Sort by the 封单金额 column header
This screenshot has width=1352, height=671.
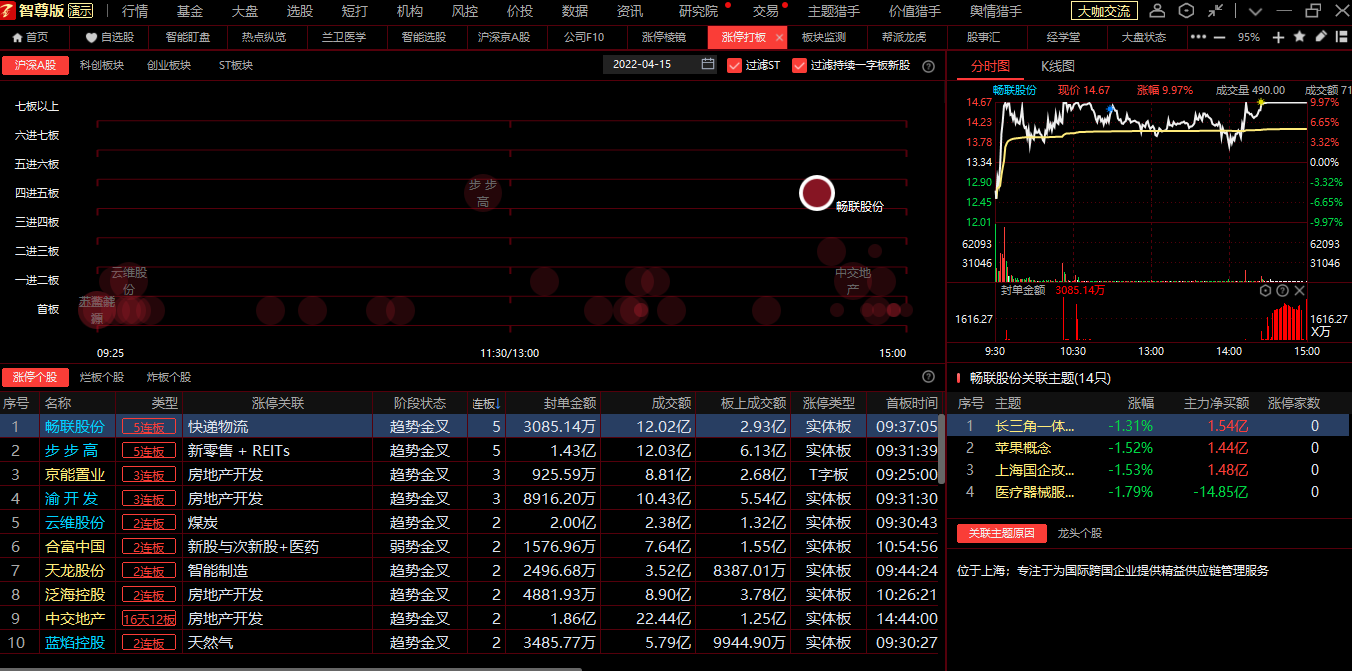tap(570, 403)
